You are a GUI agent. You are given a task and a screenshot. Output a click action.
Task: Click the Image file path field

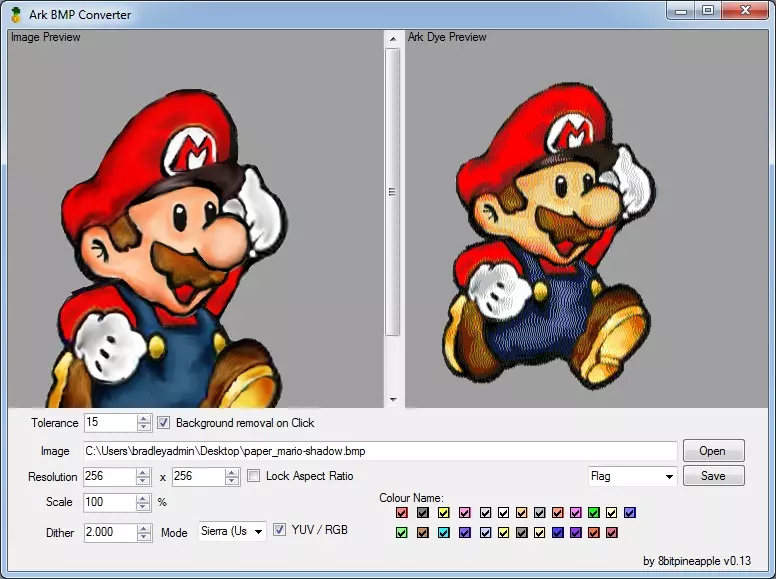380,451
